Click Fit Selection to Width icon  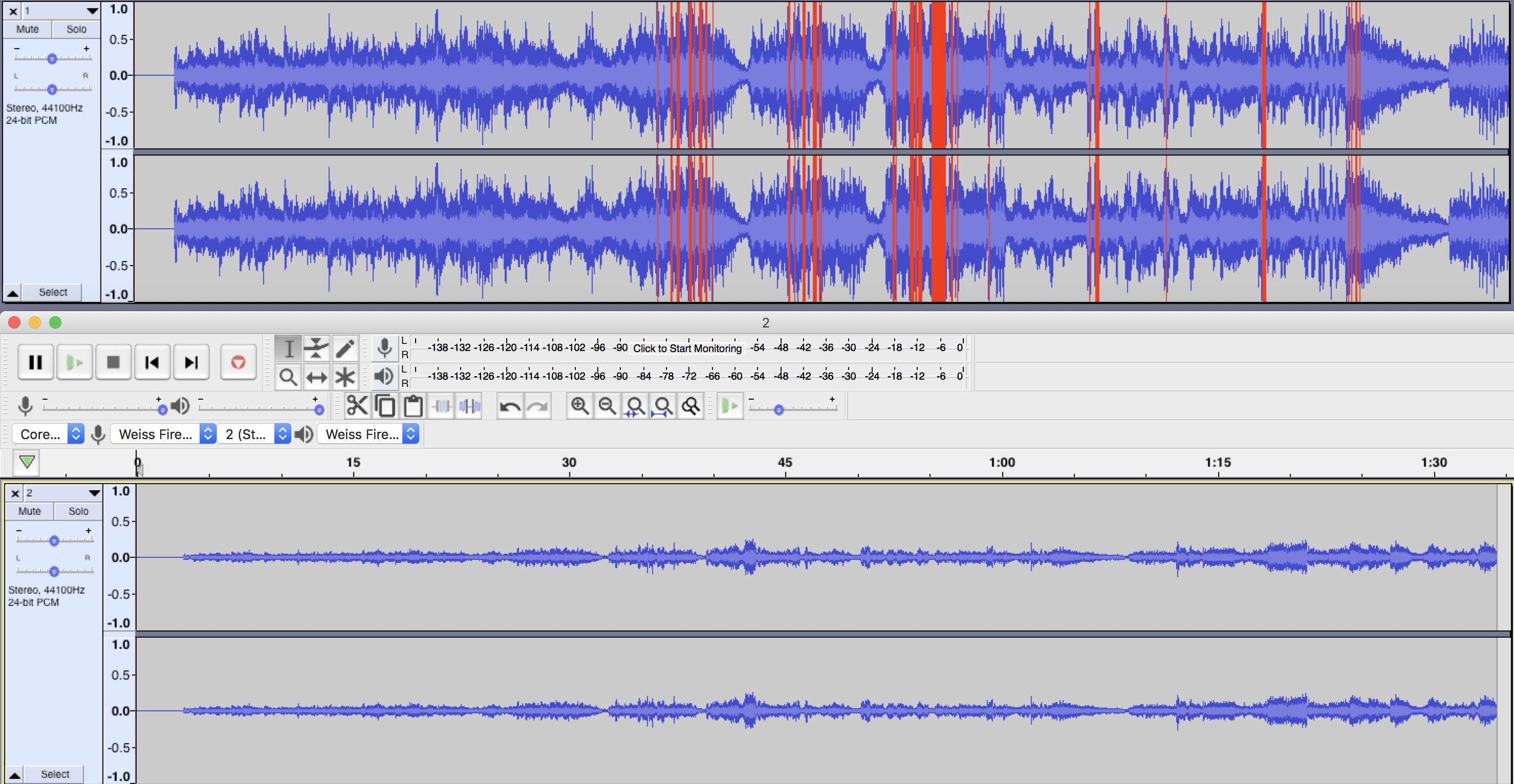coord(635,406)
